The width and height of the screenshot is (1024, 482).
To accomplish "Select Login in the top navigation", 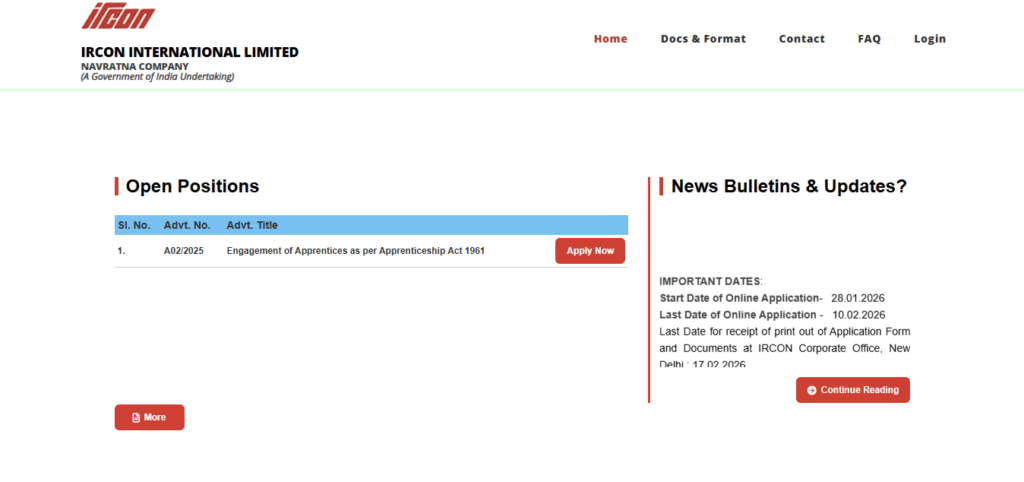I will [929, 39].
